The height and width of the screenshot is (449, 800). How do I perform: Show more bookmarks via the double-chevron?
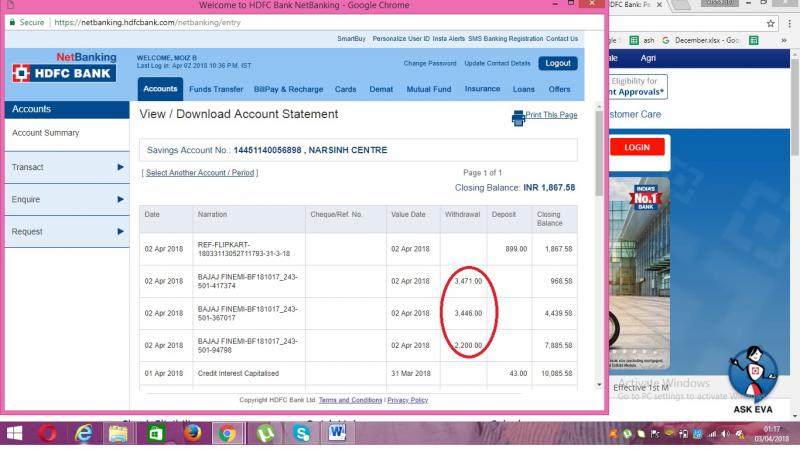point(784,40)
